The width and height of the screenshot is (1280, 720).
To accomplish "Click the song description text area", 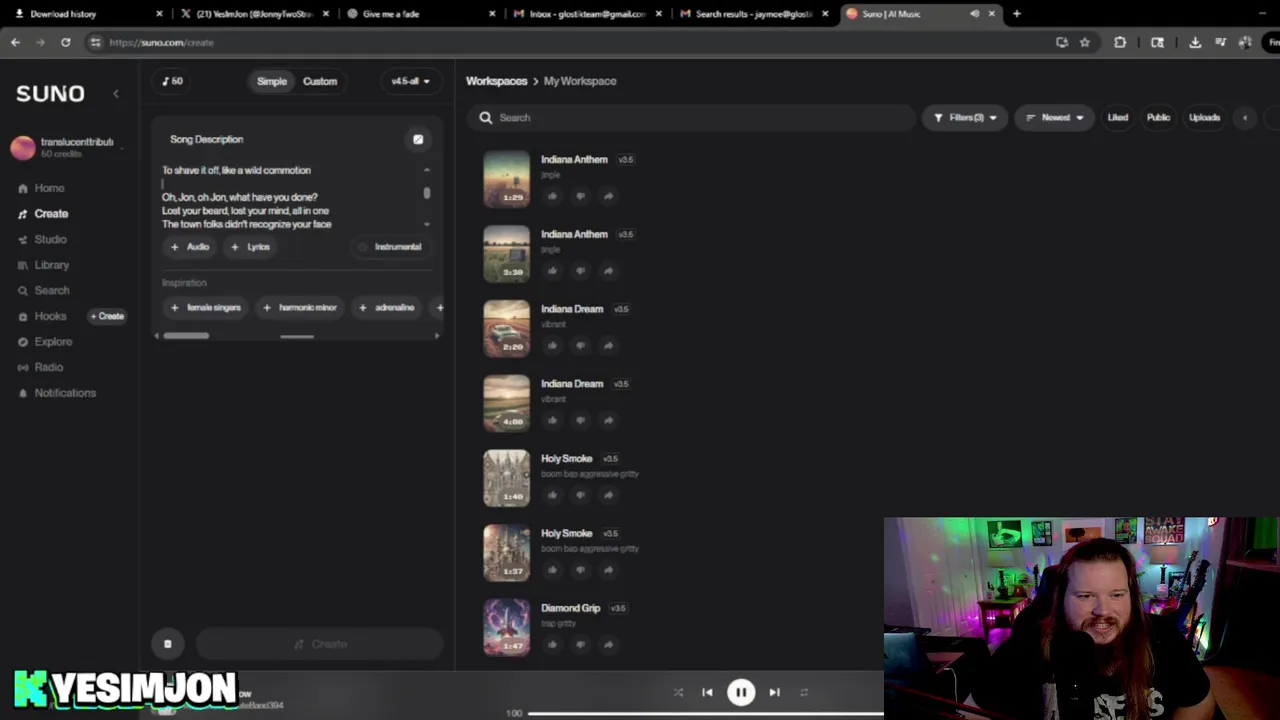I will (290, 197).
